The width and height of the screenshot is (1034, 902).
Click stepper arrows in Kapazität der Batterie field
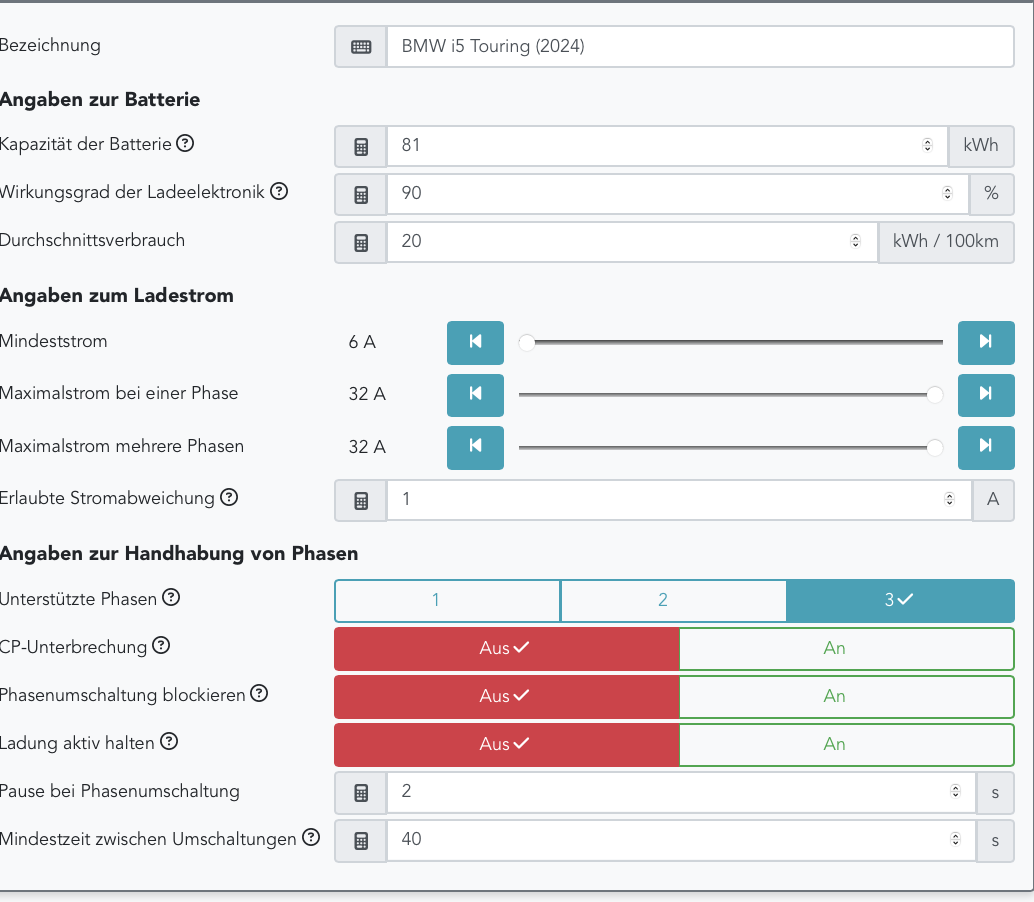[928, 146]
